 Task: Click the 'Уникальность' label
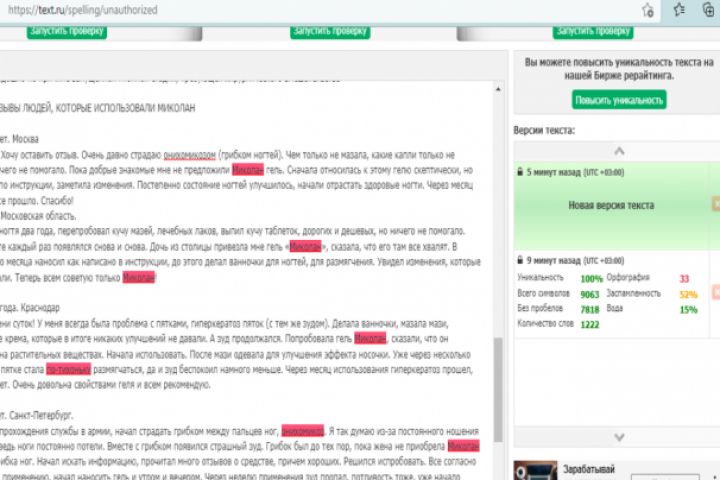click(x=540, y=277)
